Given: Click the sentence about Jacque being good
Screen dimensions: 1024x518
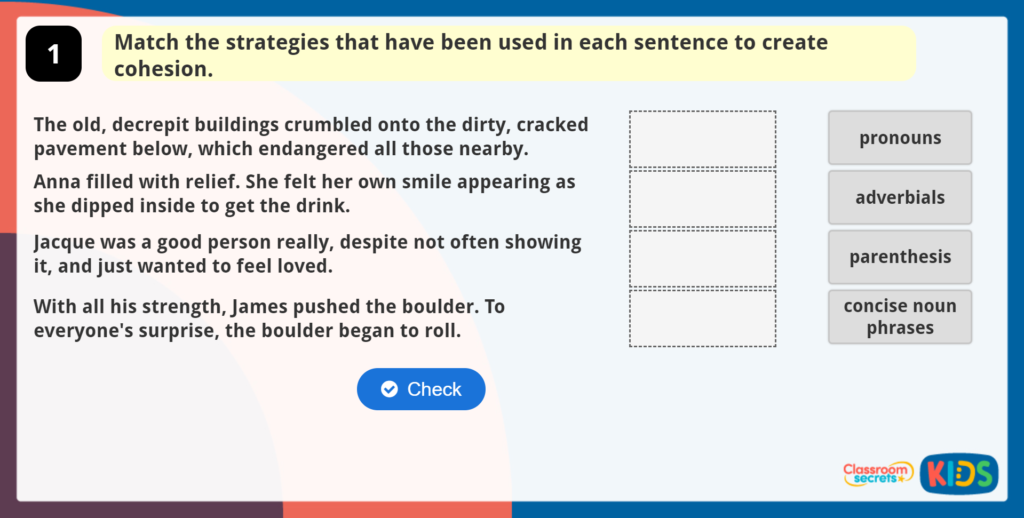Looking at the screenshot, I should 307,254.
